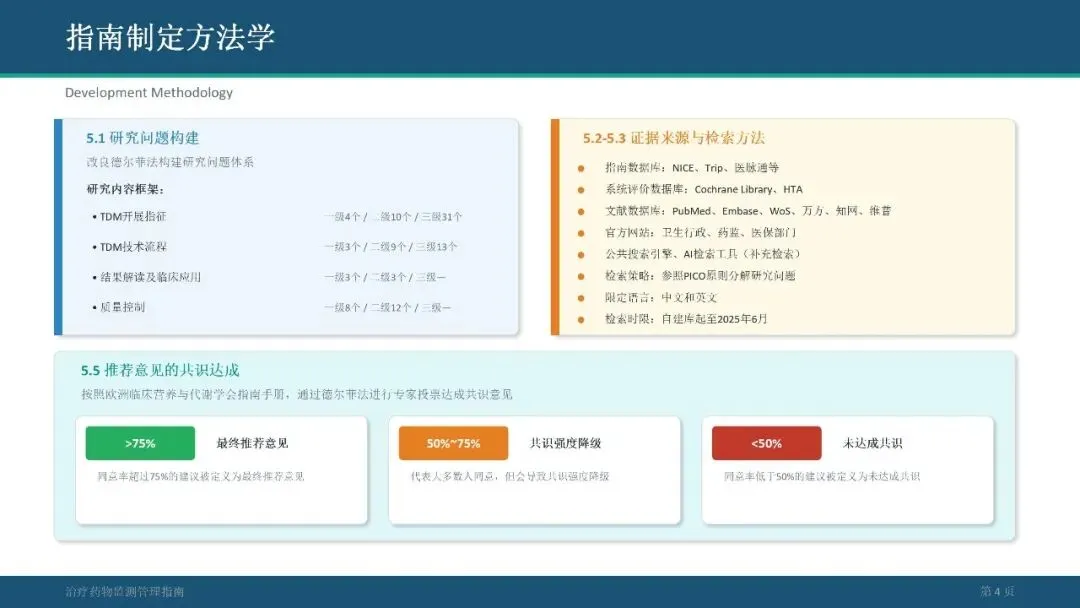The width and height of the screenshot is (1080, 608).
Task: Click the page number 第4页
Action: [997, 591]
